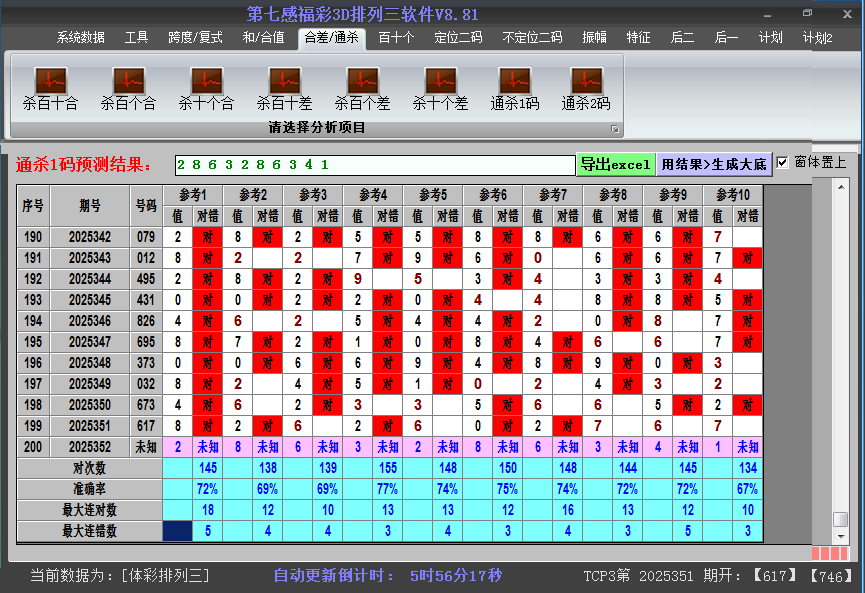This screenshot has width=865, height=593.
Task: Click the vertical scrollbar down arrow
Action: [x=841, y=537]
